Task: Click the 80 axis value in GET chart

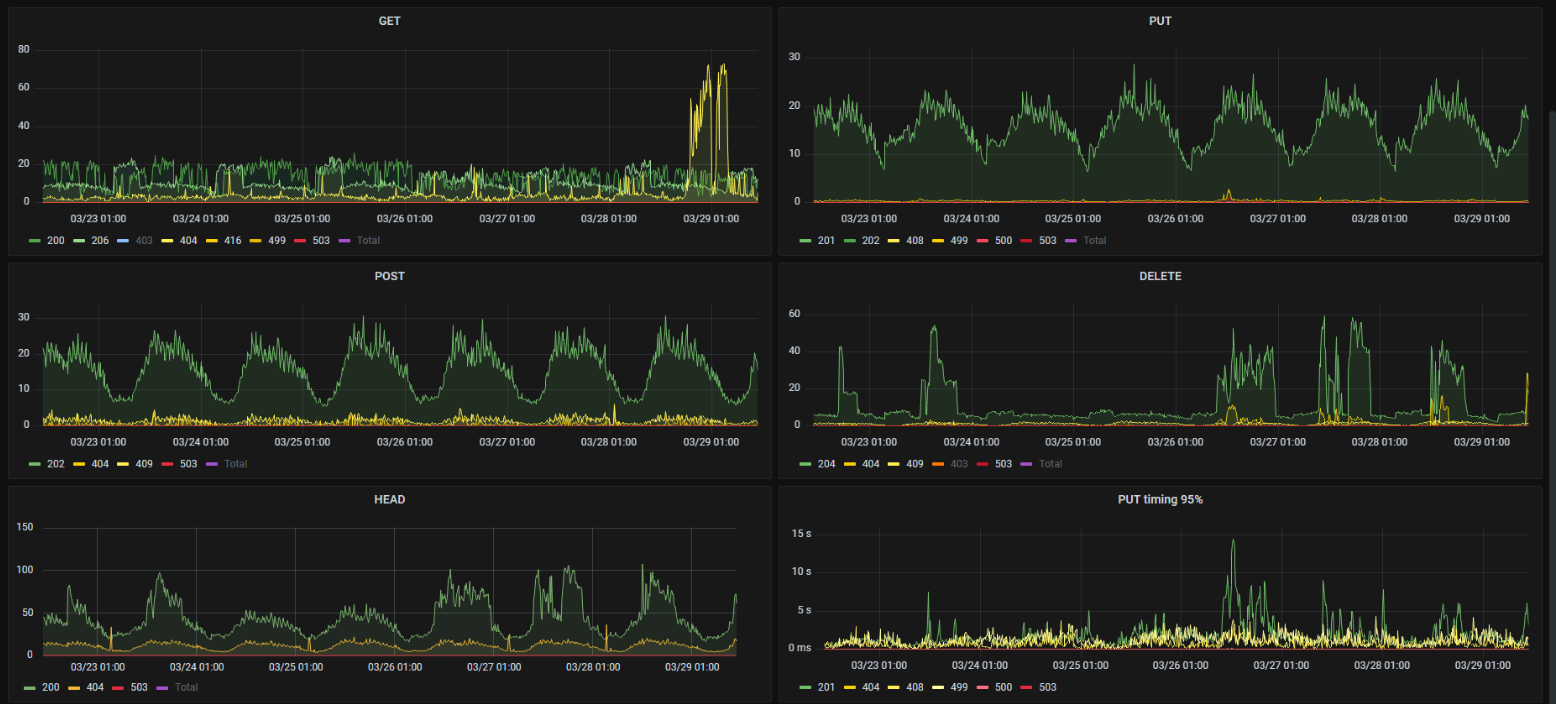Action: (23, 49)
